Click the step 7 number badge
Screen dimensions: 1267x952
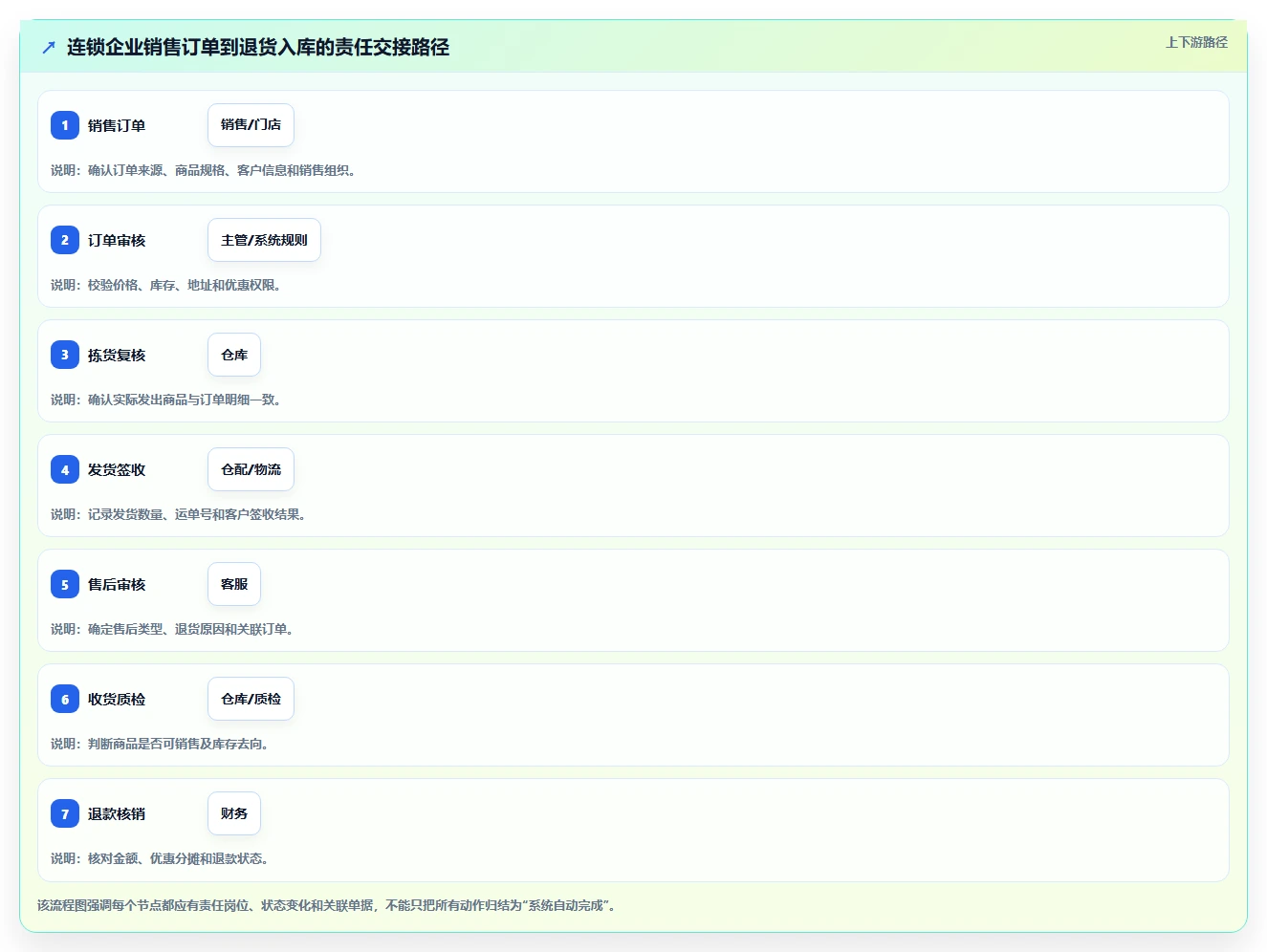(x=65, y=813)
